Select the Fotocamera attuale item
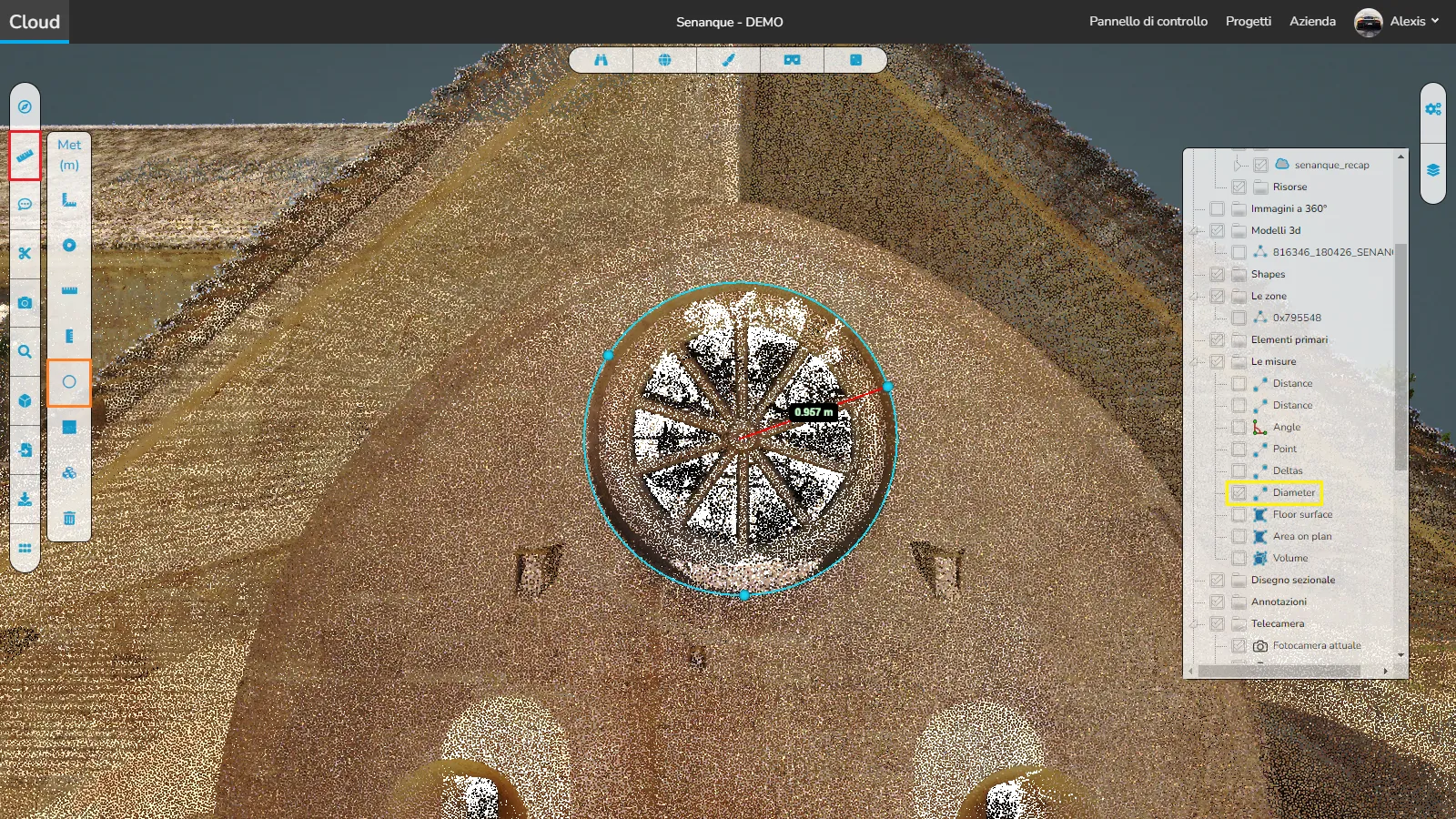 click(x=1317, y=645)
